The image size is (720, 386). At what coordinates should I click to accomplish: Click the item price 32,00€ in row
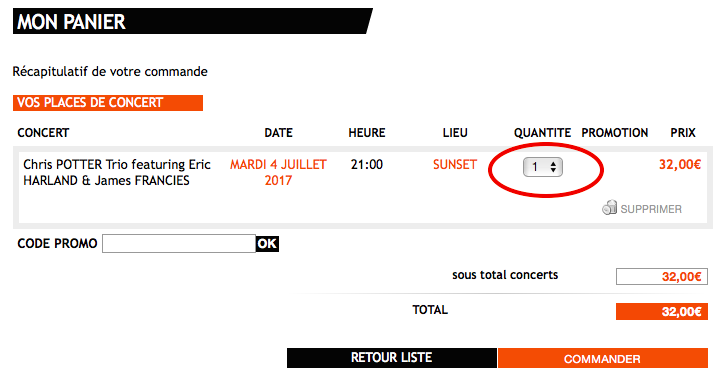tap(680, 164)
